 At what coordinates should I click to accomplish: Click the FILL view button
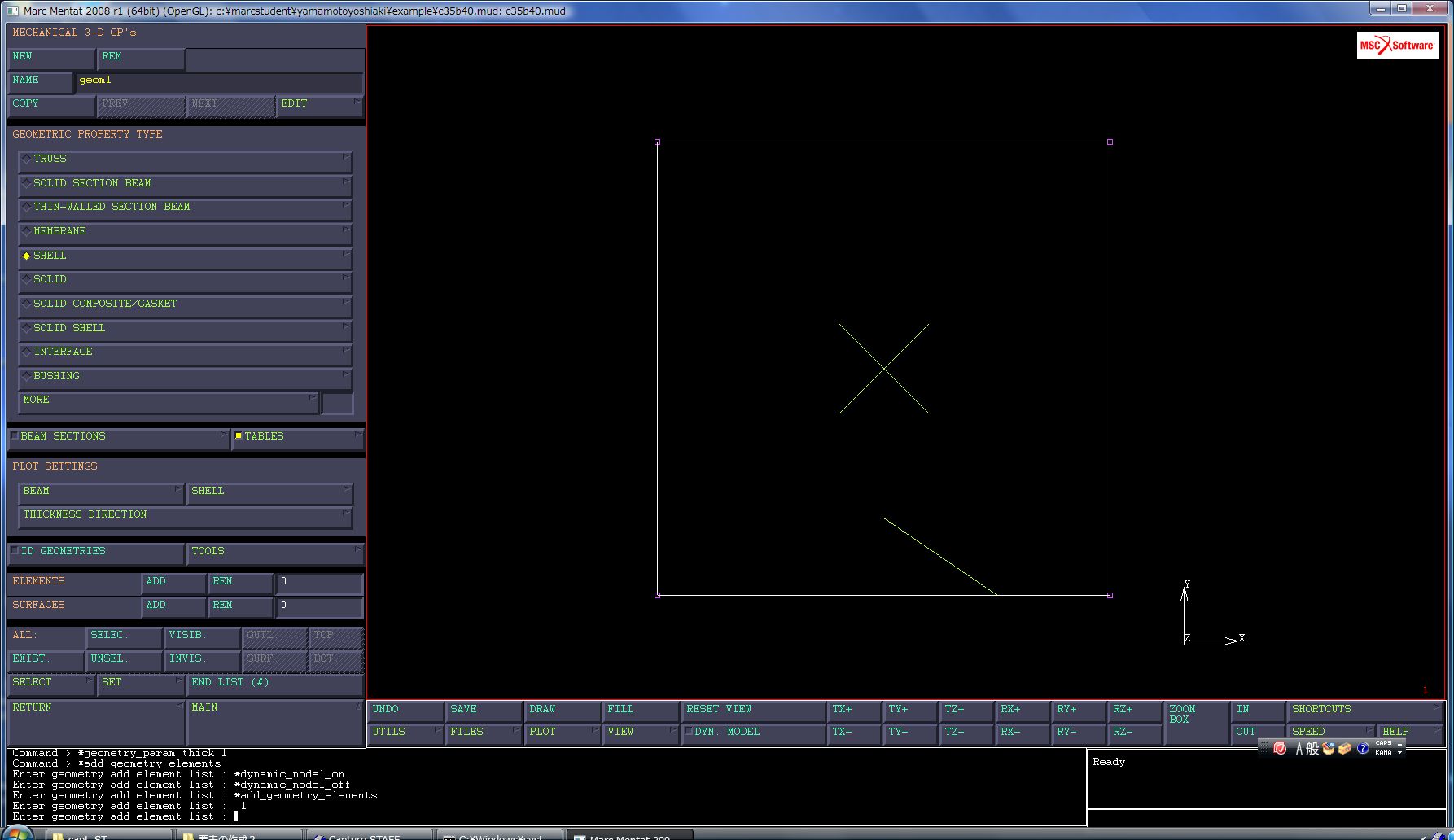coord(640,710)
